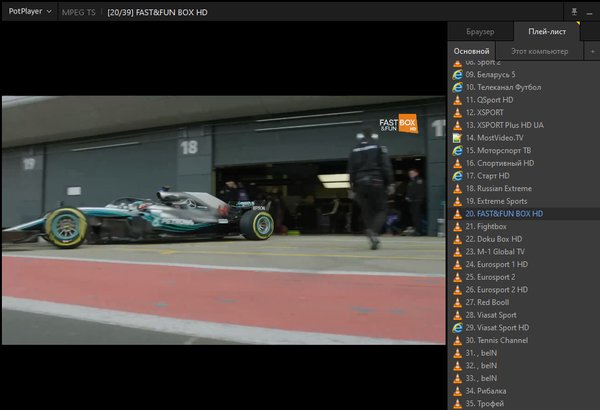Open the PotPlayer main menu dropdown

[x=29, y=11]
